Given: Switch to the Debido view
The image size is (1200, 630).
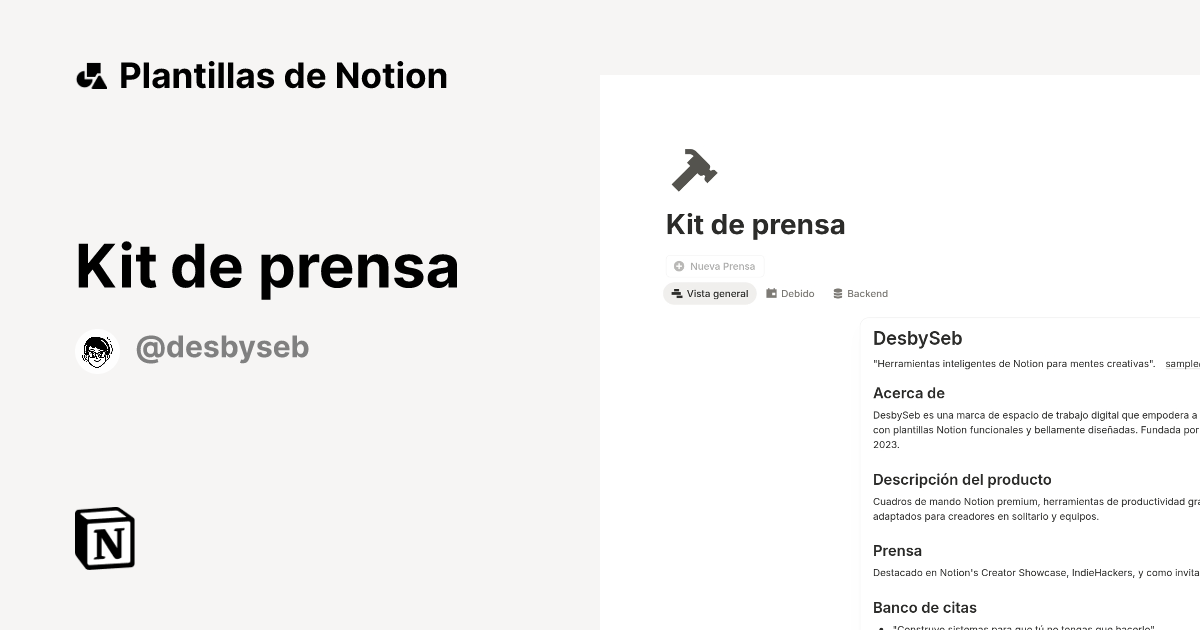Looking at the screenshot, I should pos(790,293).
